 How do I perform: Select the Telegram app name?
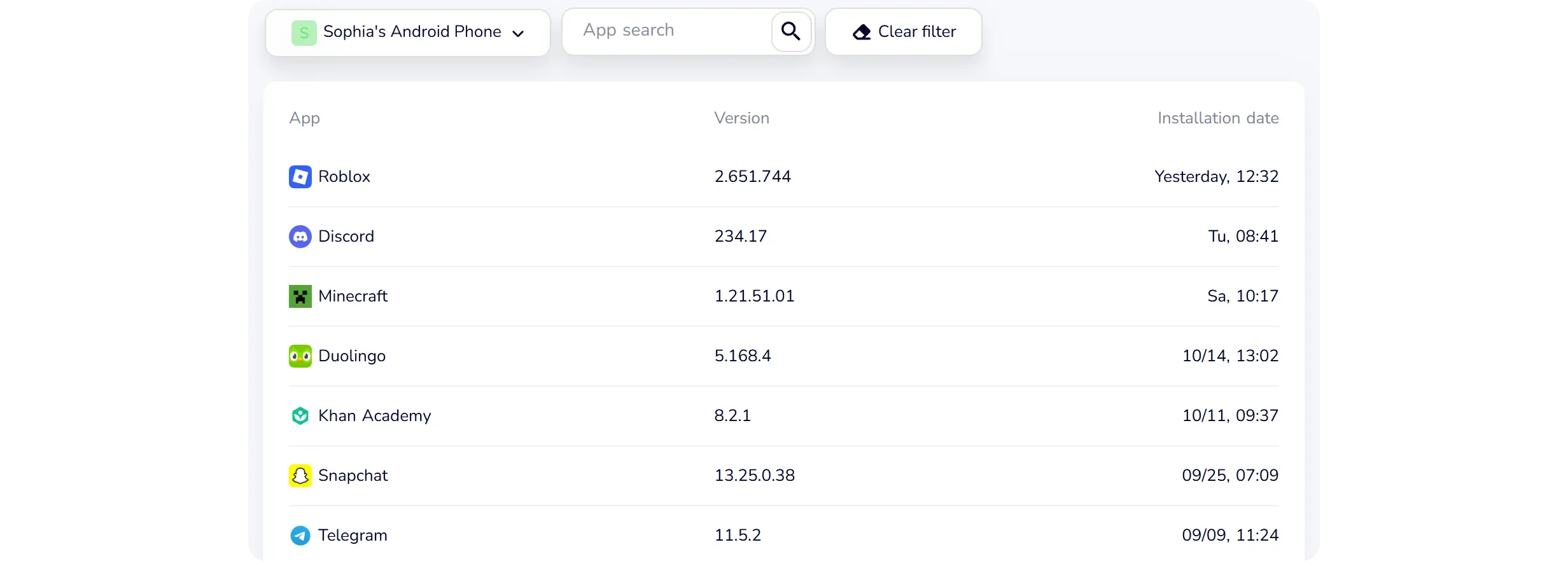point(353,536)
